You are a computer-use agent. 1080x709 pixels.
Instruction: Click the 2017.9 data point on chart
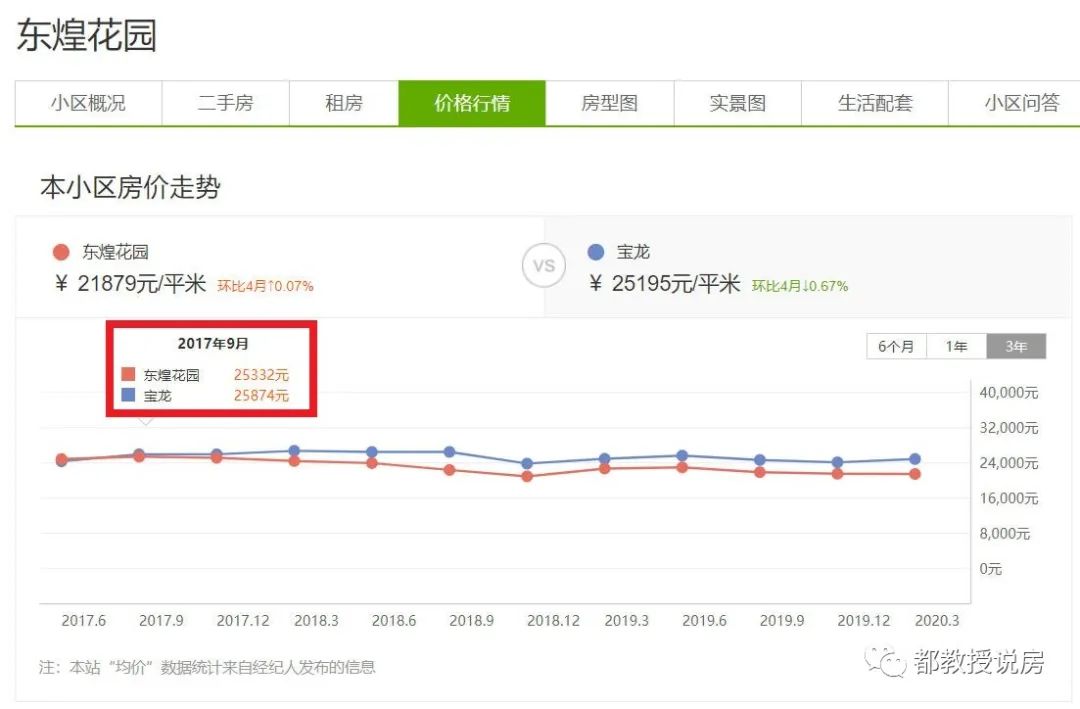click(139, 454)
